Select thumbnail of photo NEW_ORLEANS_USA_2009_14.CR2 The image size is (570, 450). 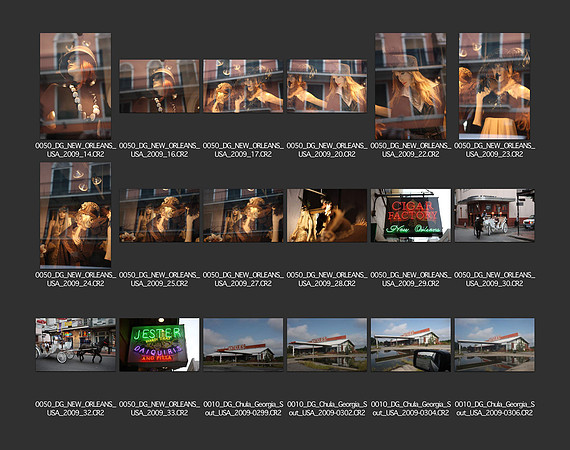[76, 86]
